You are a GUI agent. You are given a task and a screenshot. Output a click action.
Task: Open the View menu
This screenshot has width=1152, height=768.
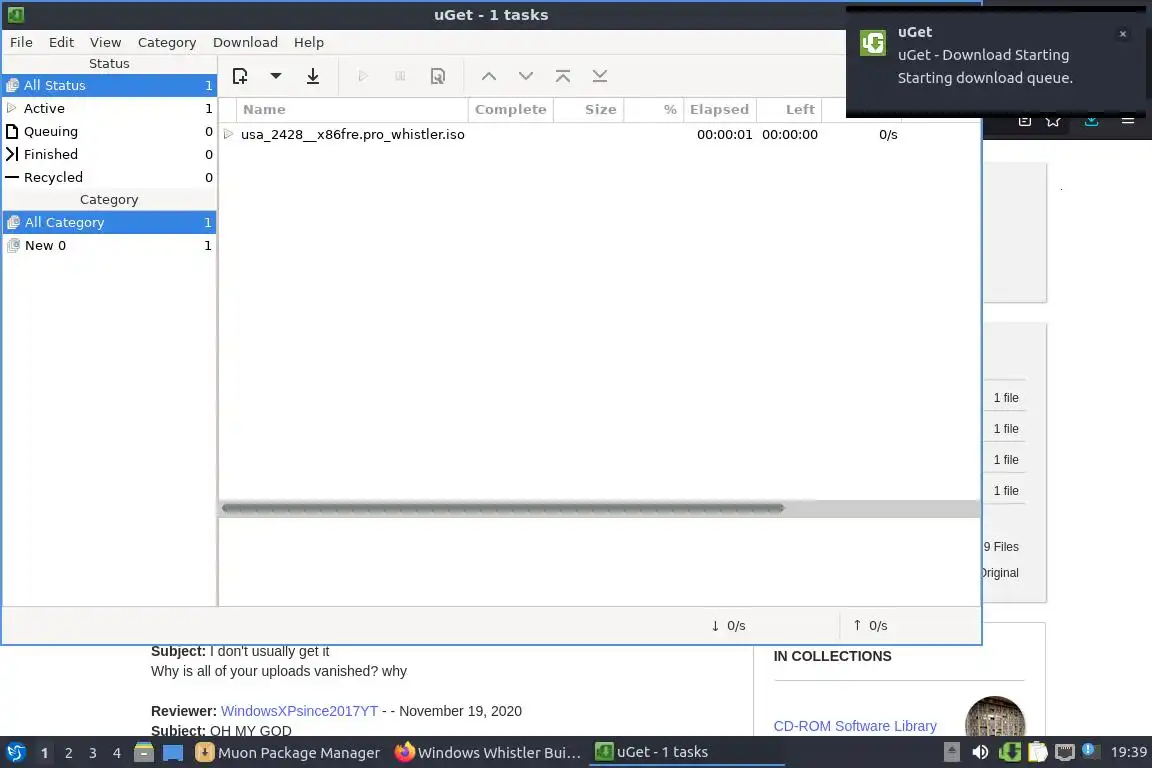tap(105, 43)
